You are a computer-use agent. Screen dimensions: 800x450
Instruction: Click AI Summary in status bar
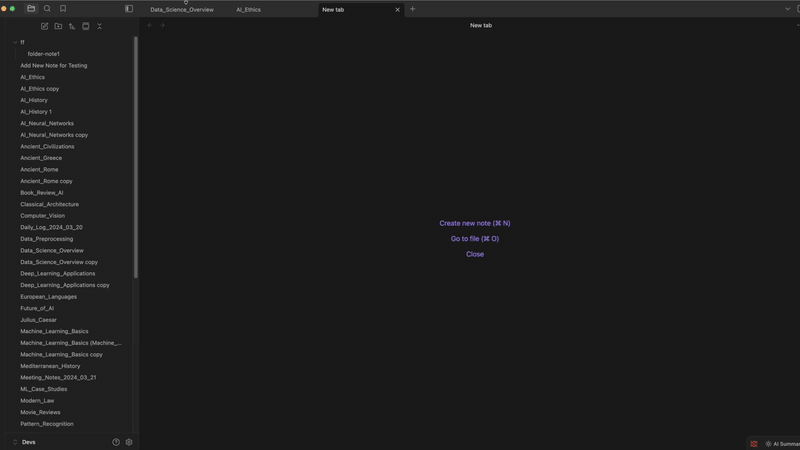(783, 444)
